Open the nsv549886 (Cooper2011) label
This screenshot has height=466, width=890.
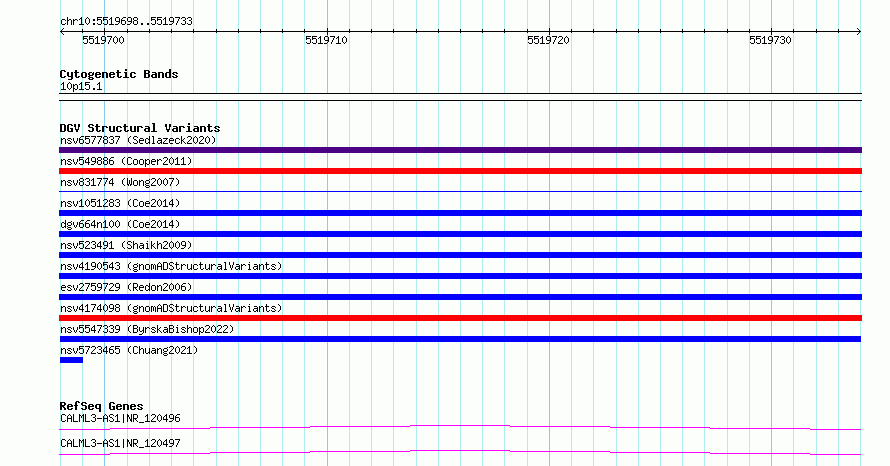(x=126, y=161)
